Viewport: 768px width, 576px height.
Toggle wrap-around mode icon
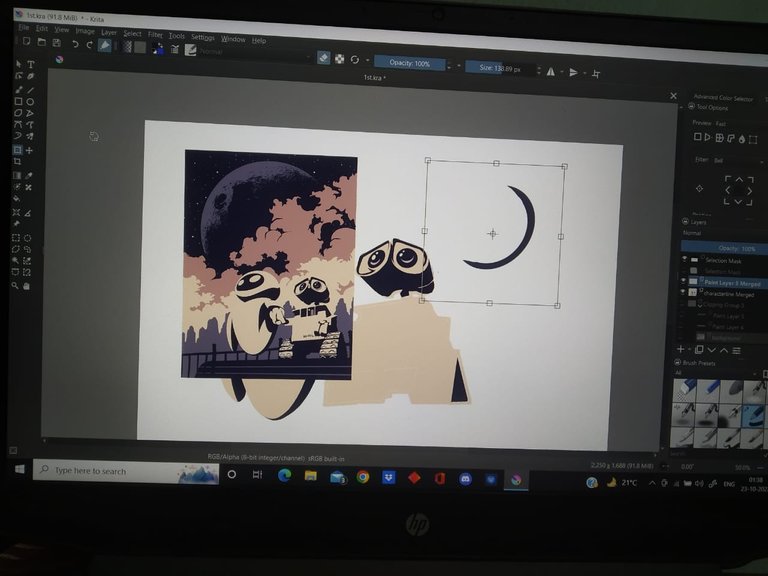coord(596,74)
